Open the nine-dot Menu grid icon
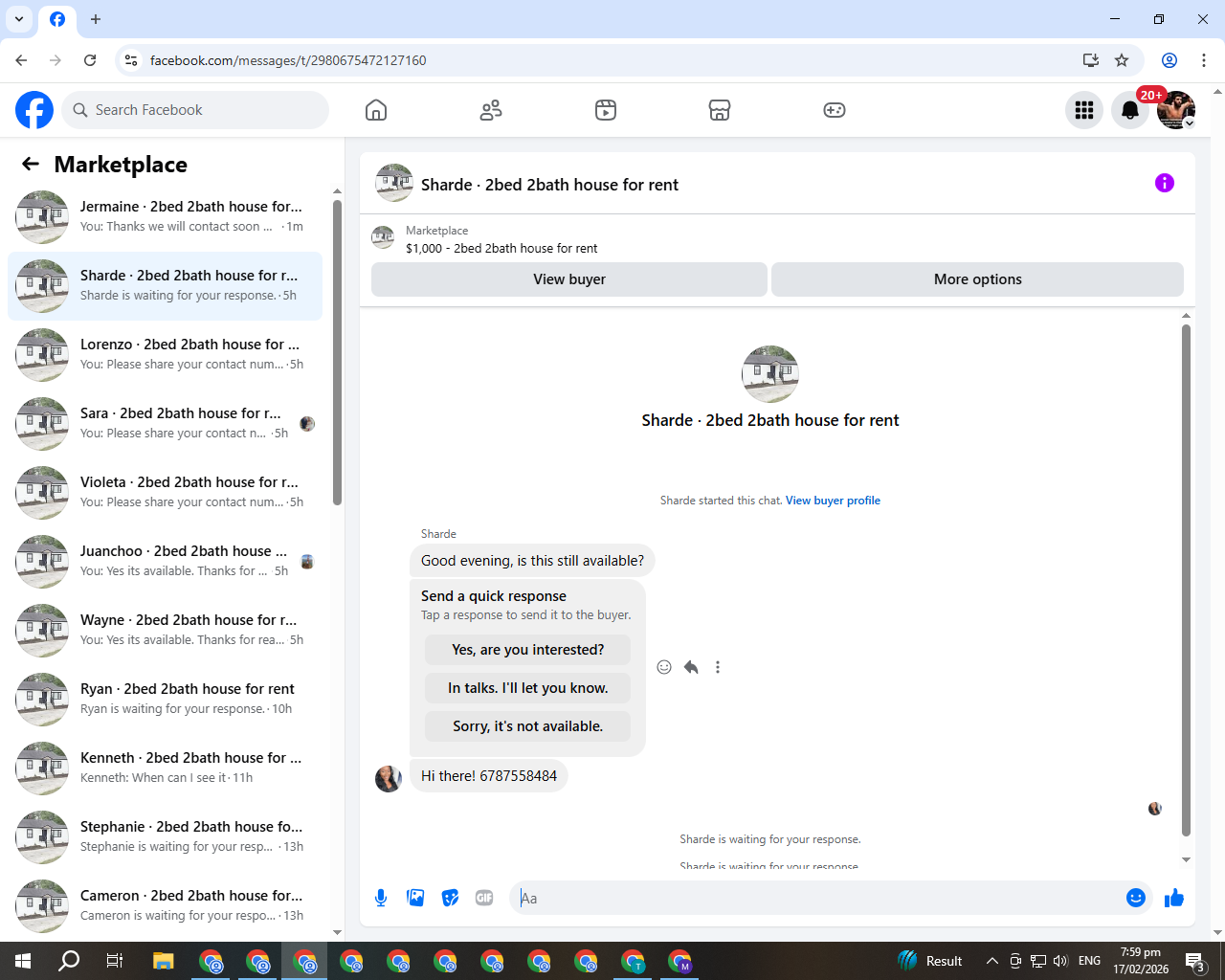The width and height of the screenshot is (1225, 980). (1084, 110)
